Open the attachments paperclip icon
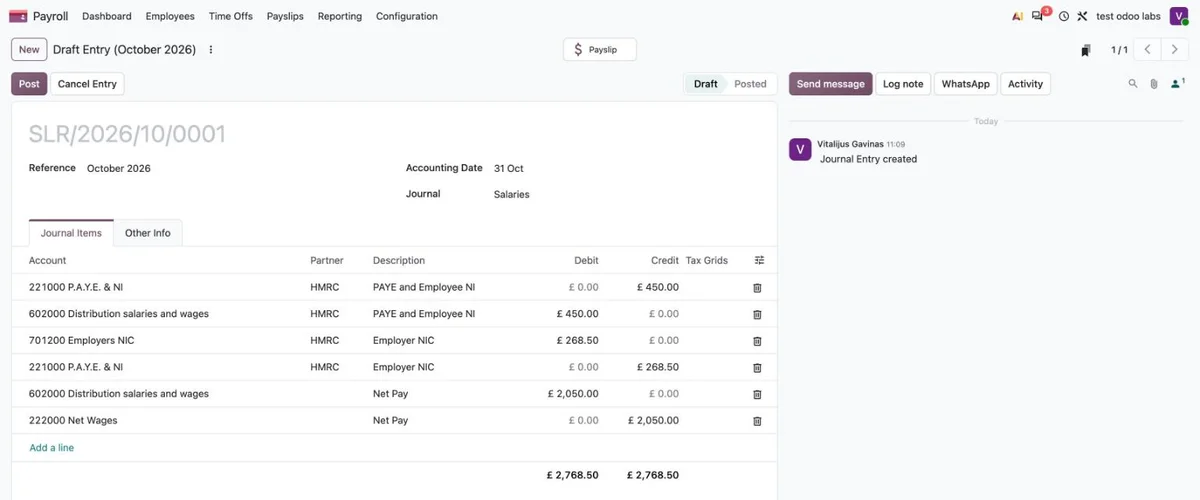The image size is (1200, 500). tap(1153, 84)
